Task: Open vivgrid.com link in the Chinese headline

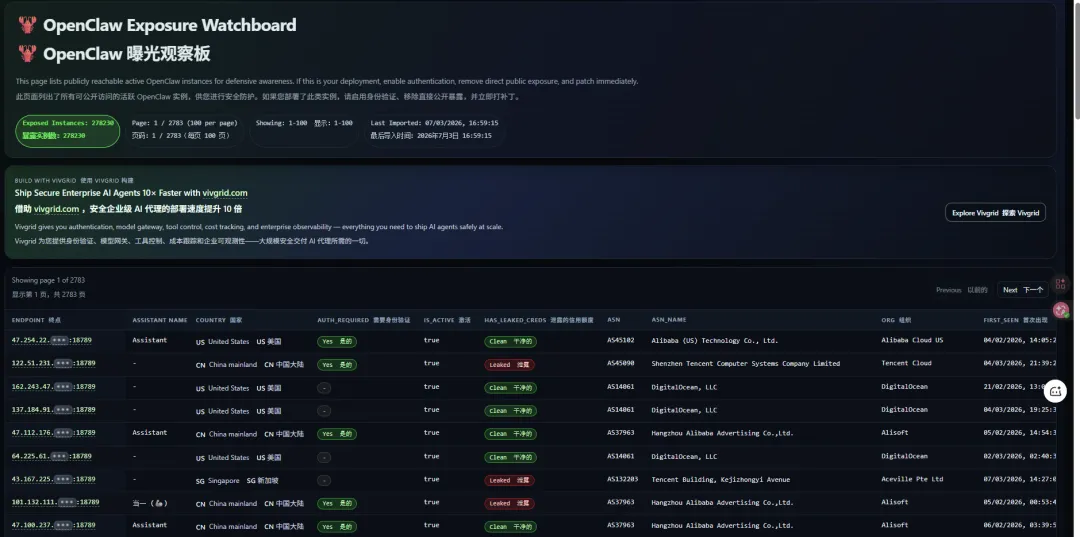Action: point(56,209)
